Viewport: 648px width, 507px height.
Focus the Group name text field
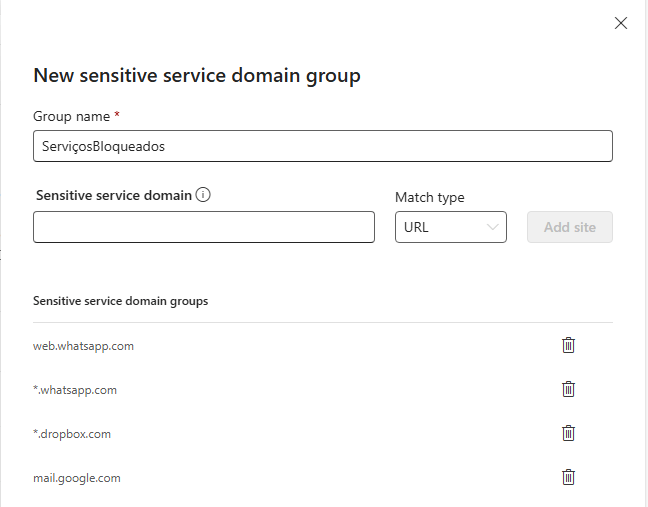coord(322,146)
